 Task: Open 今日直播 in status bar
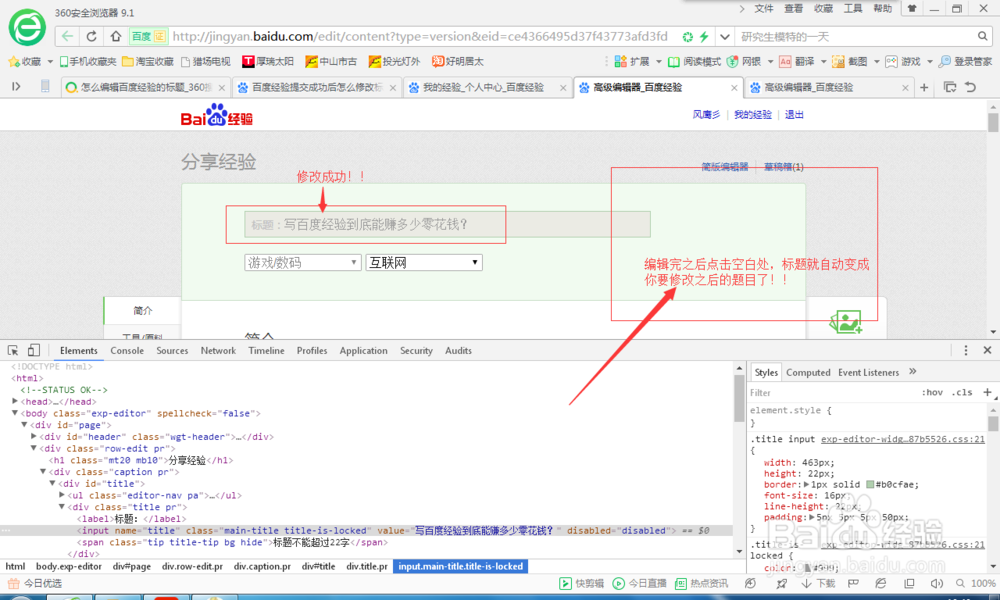point(639,583)
